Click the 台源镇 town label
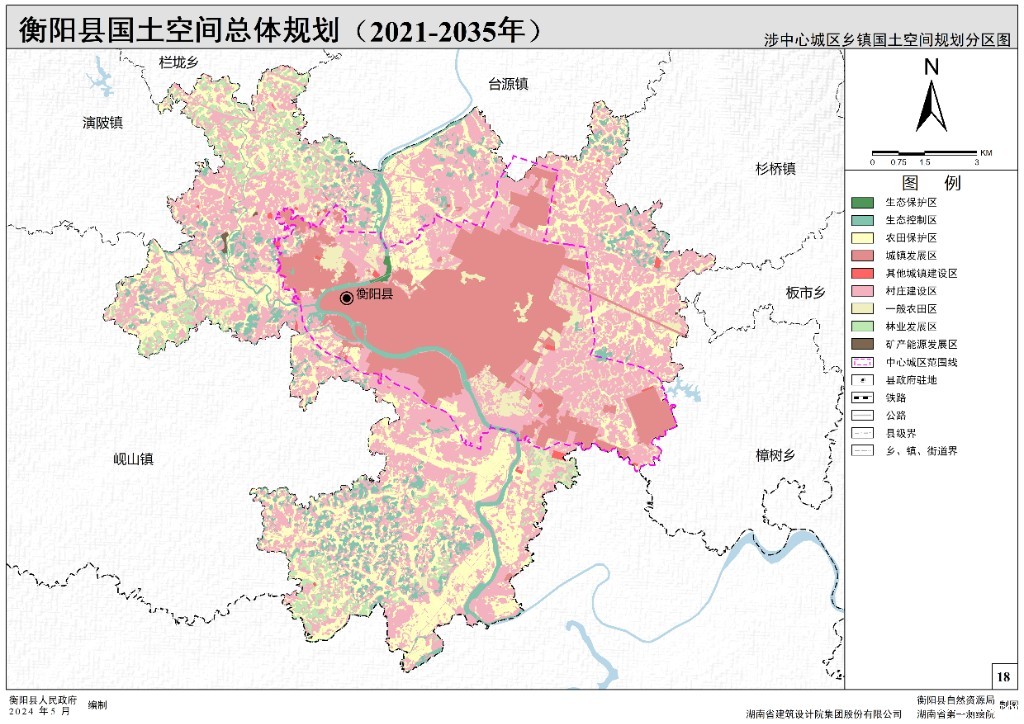This screenshot has width=1024, height=724. point(507,85)
